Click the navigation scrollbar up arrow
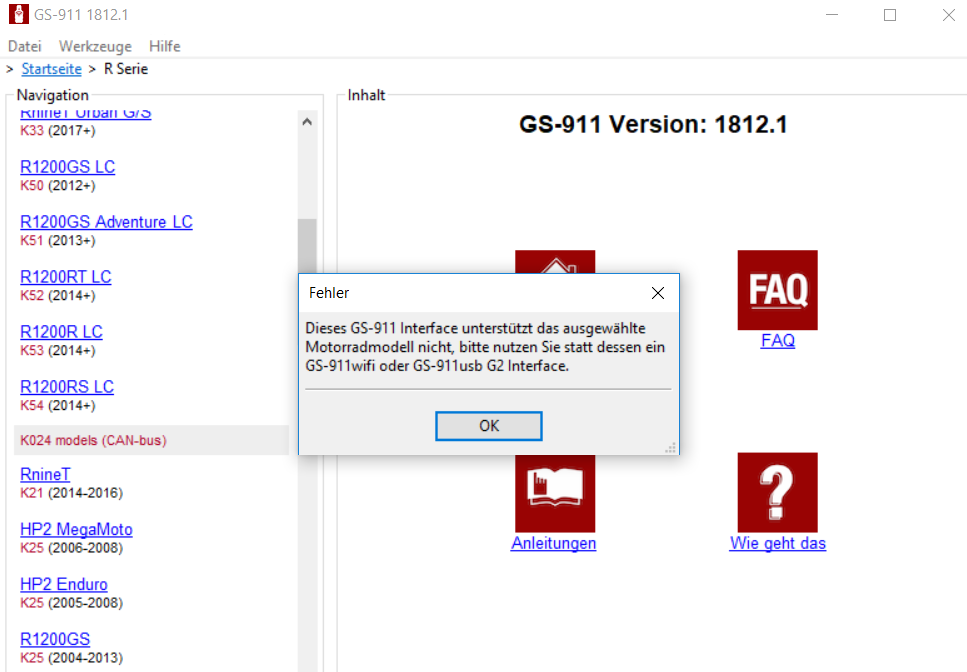This screenshot has width=967, height=672. (x=307, y=121)
